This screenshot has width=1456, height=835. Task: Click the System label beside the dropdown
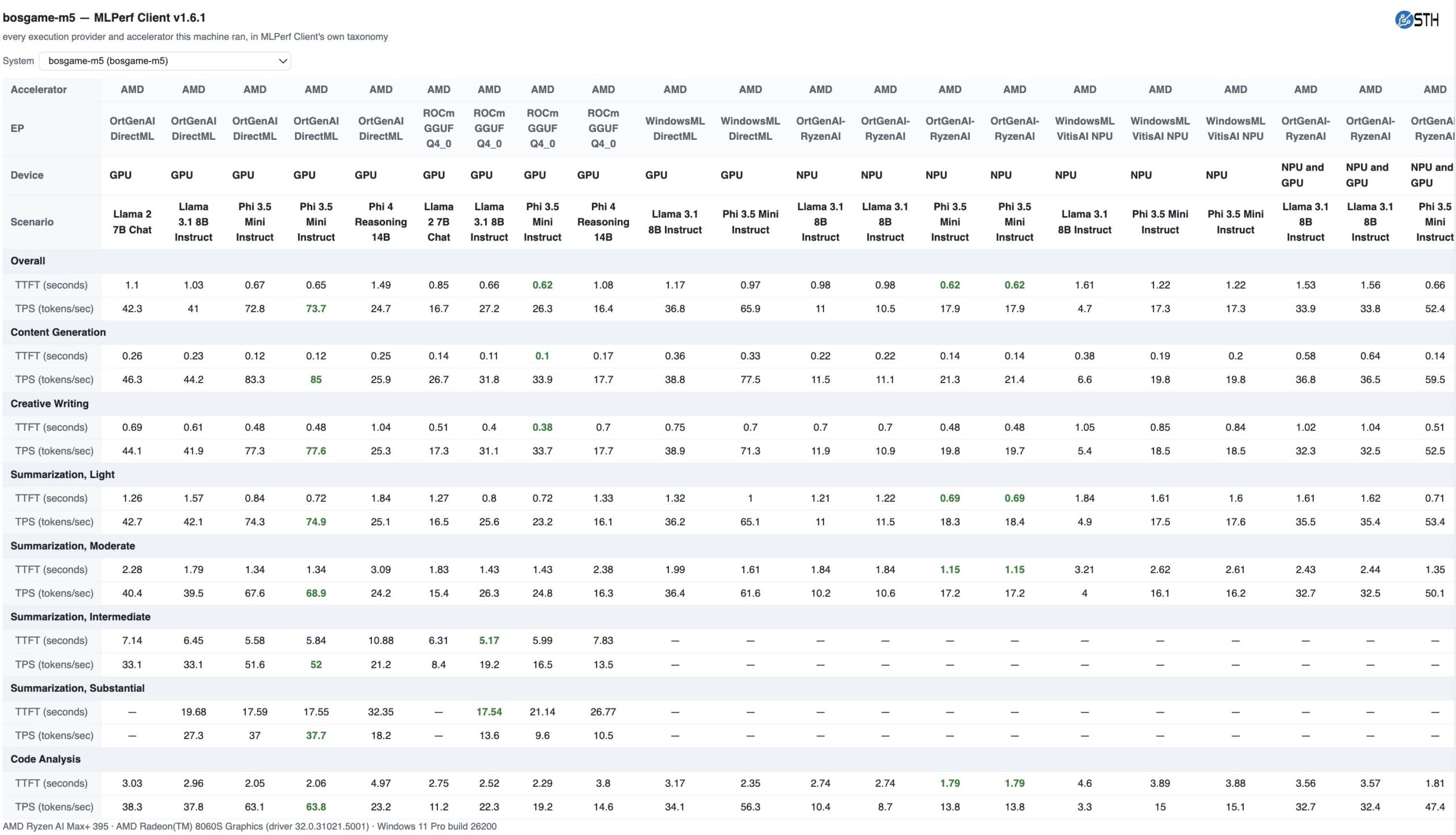point(18,61)
